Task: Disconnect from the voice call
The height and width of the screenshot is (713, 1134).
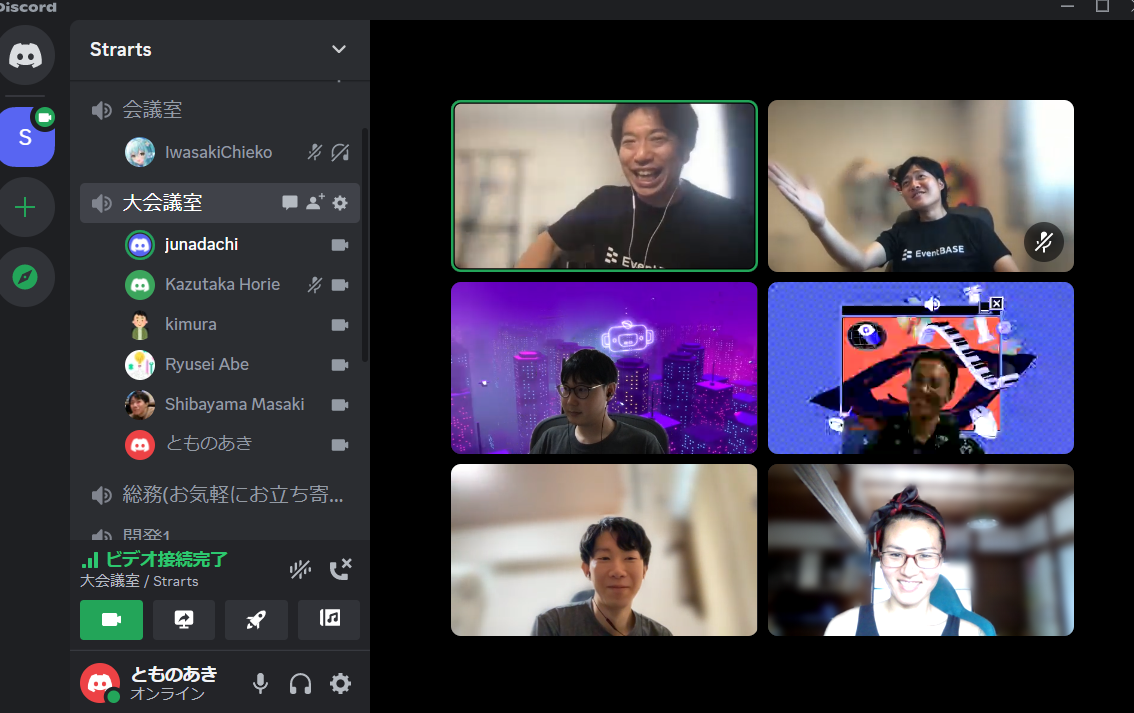Action: pyautogui.click(x=340, y=569)
